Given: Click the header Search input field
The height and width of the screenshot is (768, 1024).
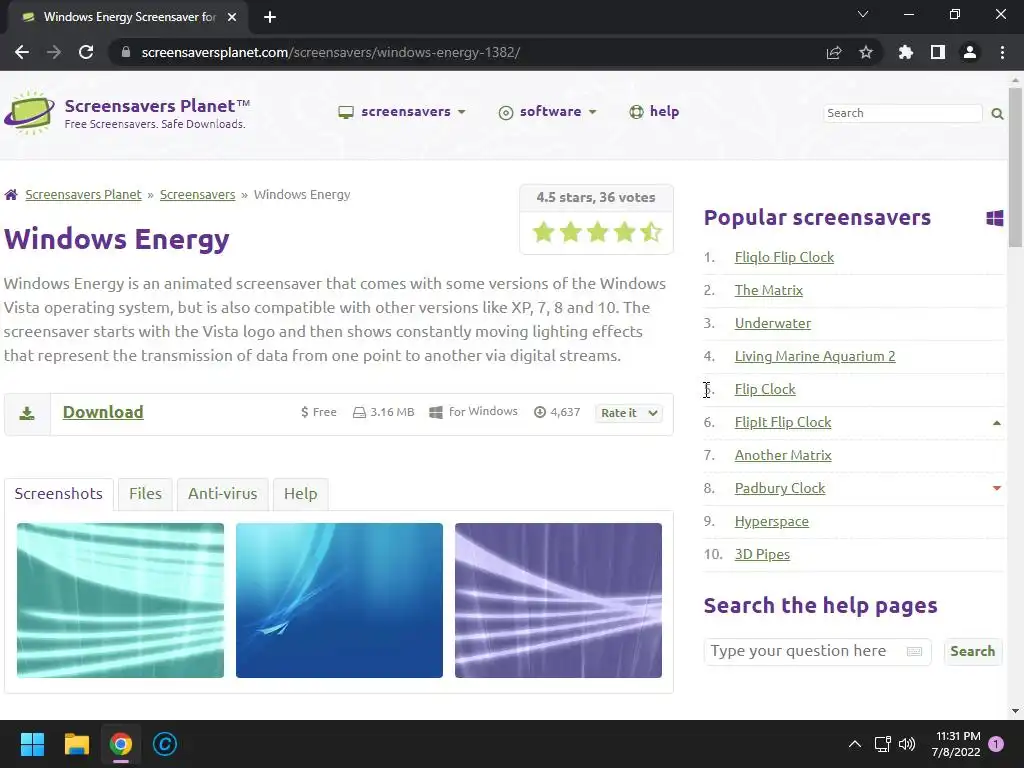Looking at the screenshot, I should tap(903, 114).
